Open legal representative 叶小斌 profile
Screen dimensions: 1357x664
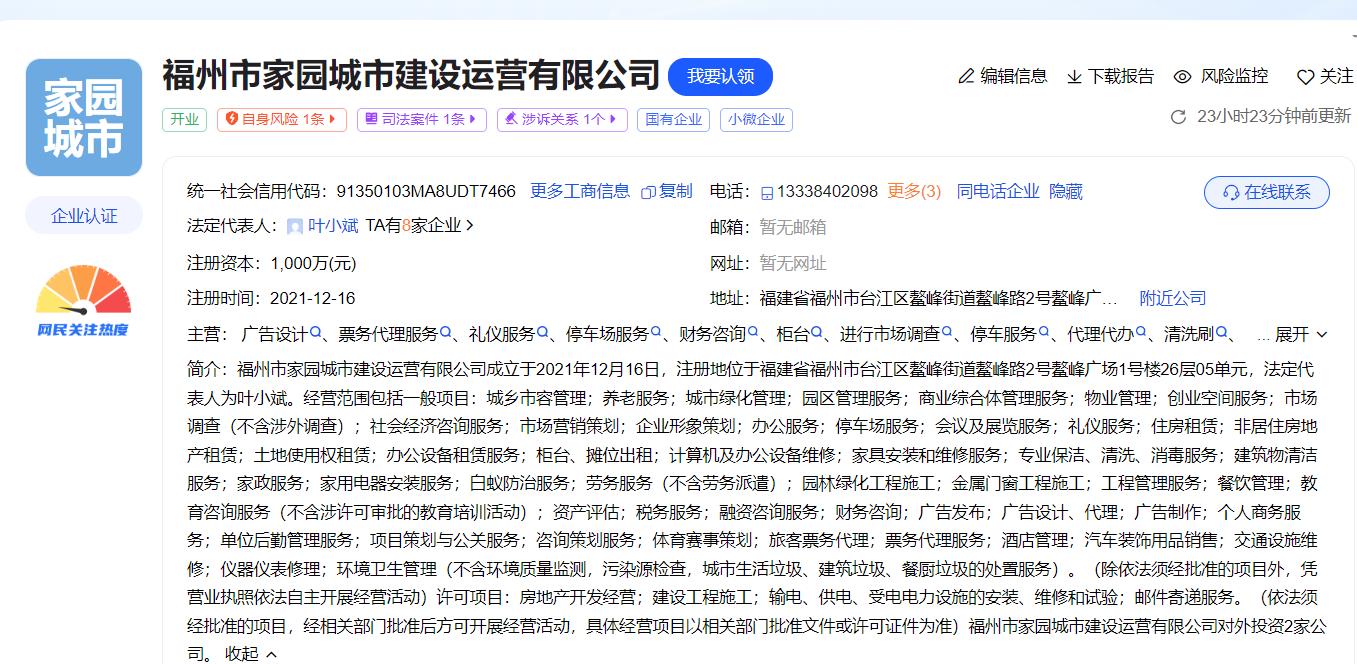(x=333, y=226)
